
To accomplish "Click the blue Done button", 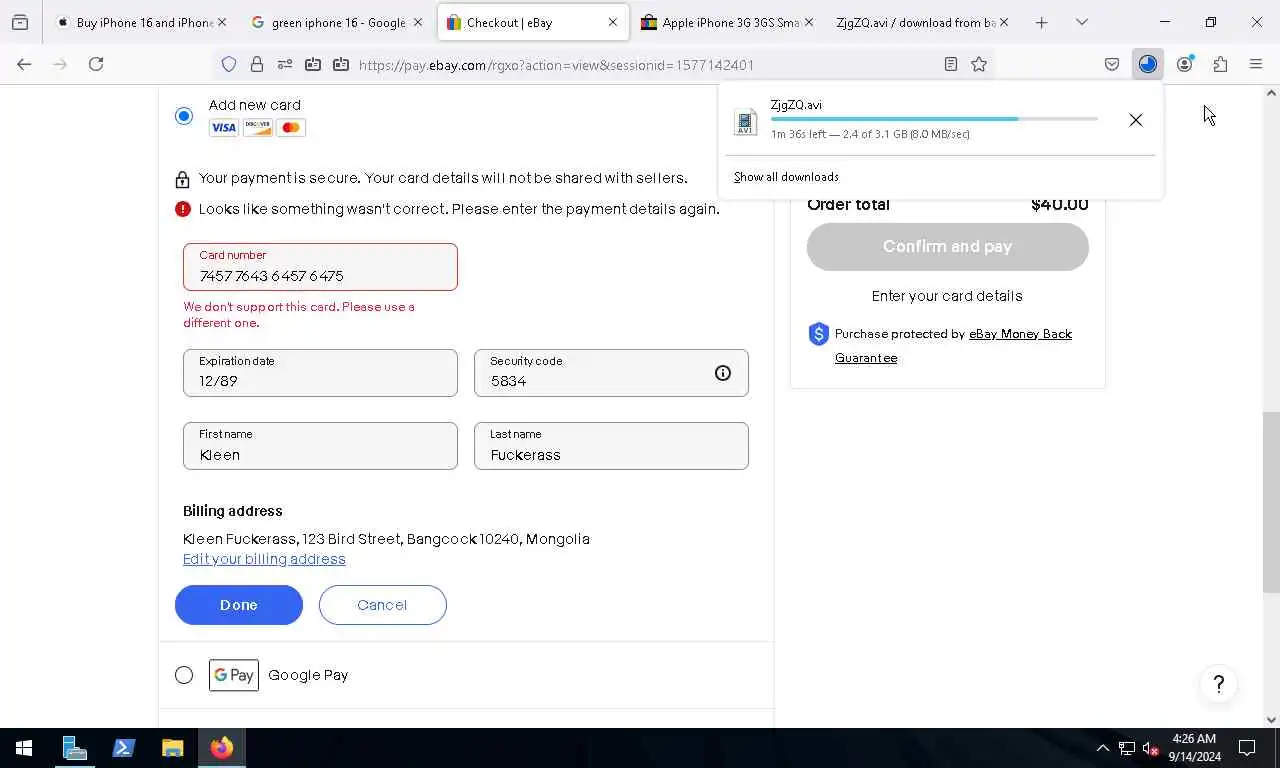I will (x=239, y=605).
